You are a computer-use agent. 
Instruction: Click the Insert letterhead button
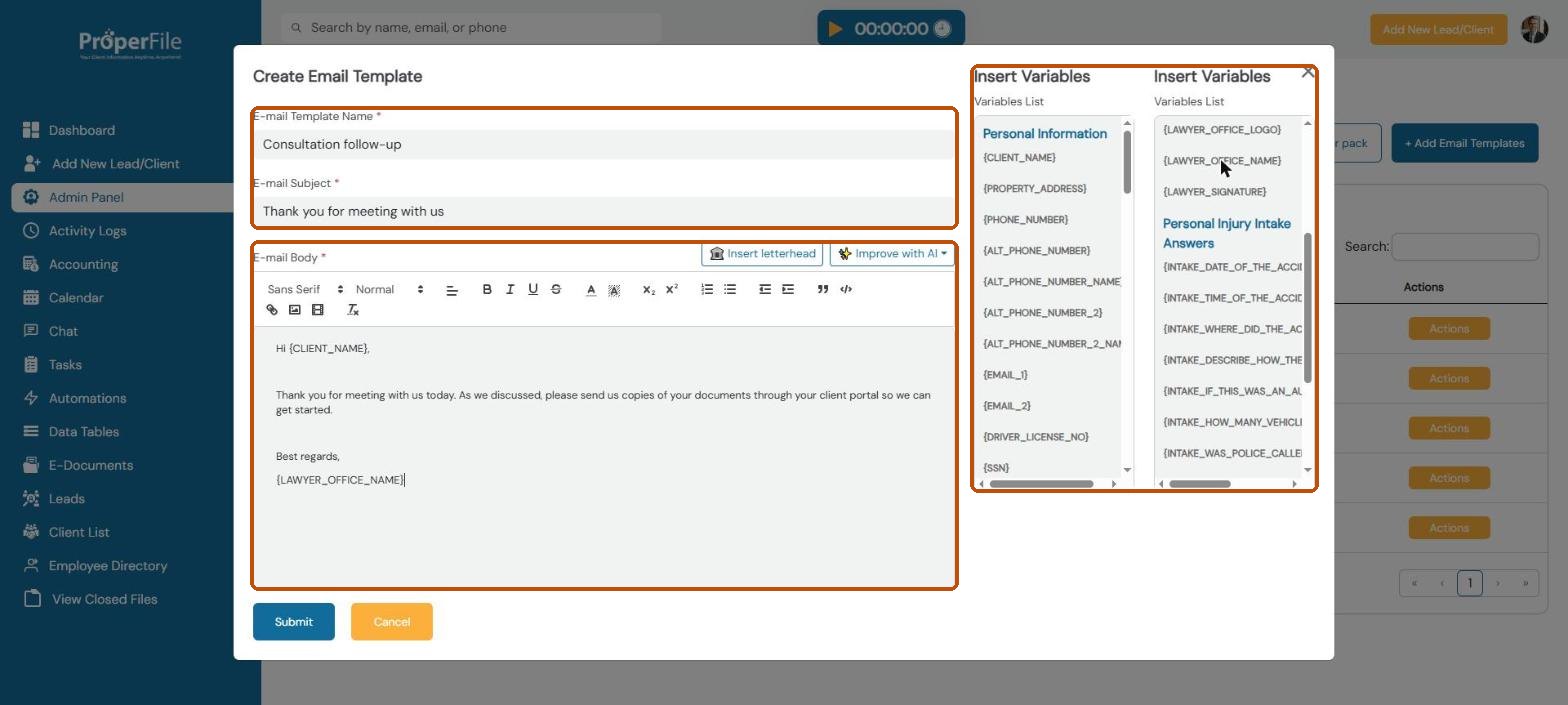[763, 254]
